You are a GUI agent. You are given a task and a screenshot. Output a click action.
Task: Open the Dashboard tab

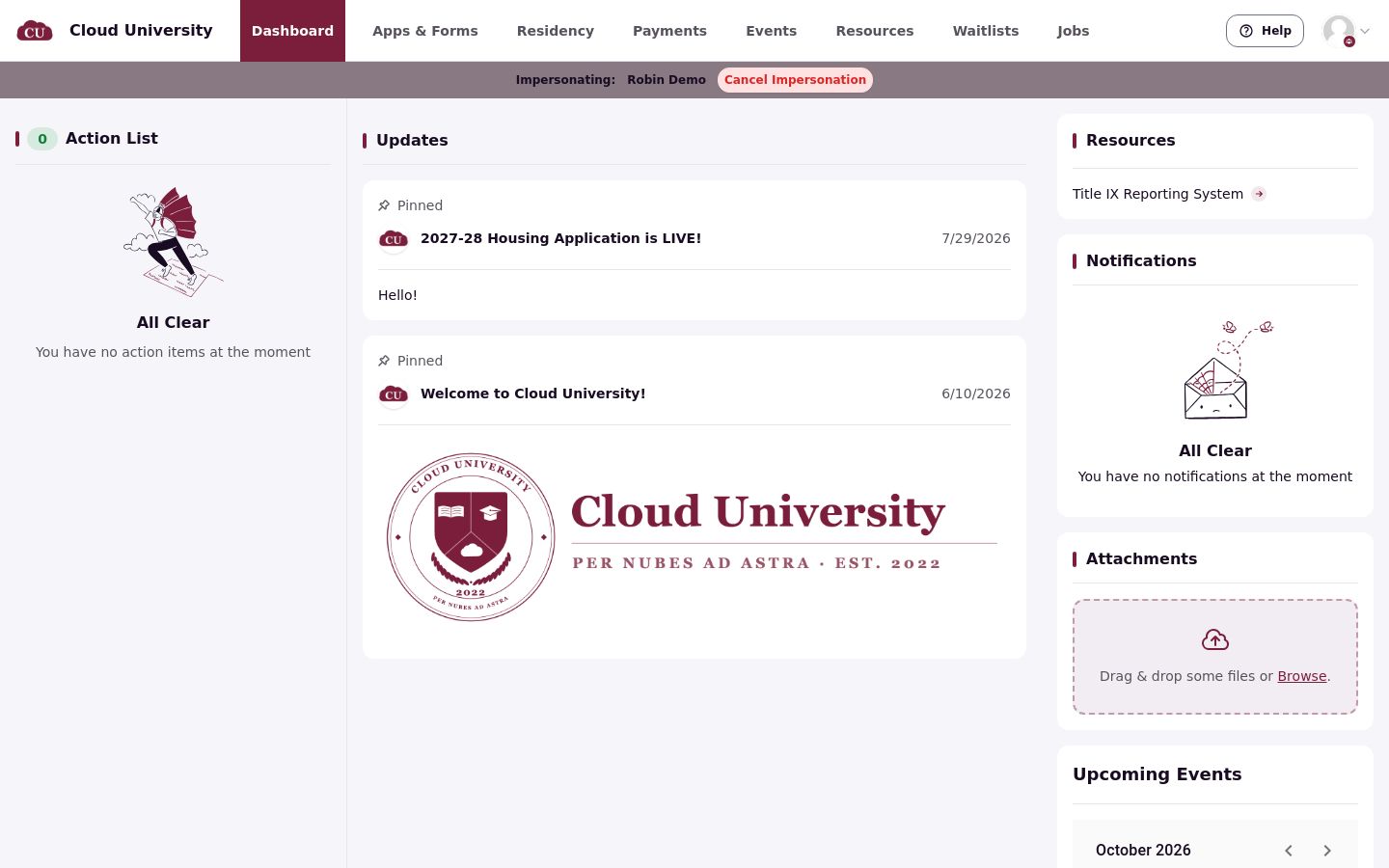click(x=292, y=31)
